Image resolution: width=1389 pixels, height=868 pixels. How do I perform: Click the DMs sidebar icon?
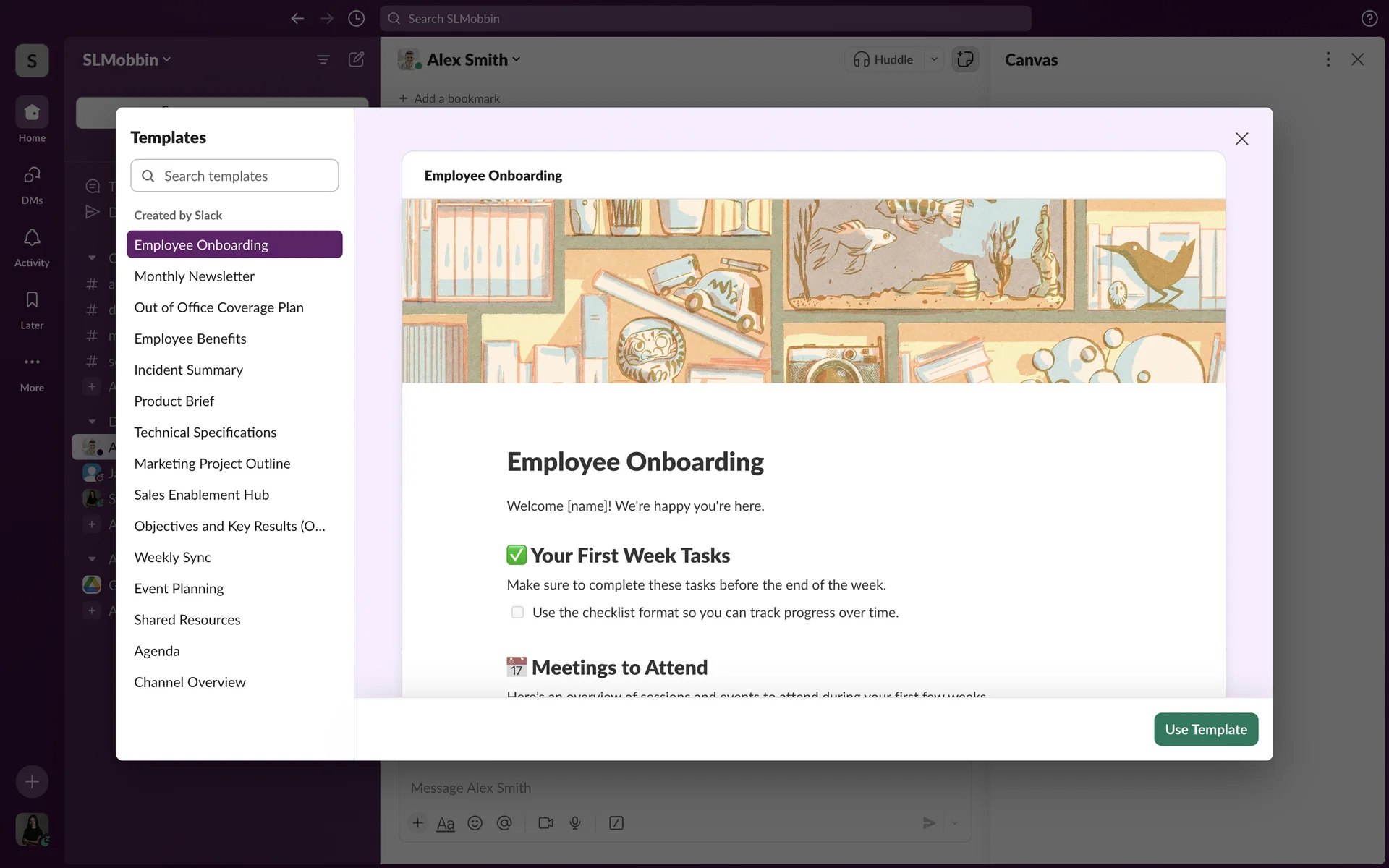point(32,176)
